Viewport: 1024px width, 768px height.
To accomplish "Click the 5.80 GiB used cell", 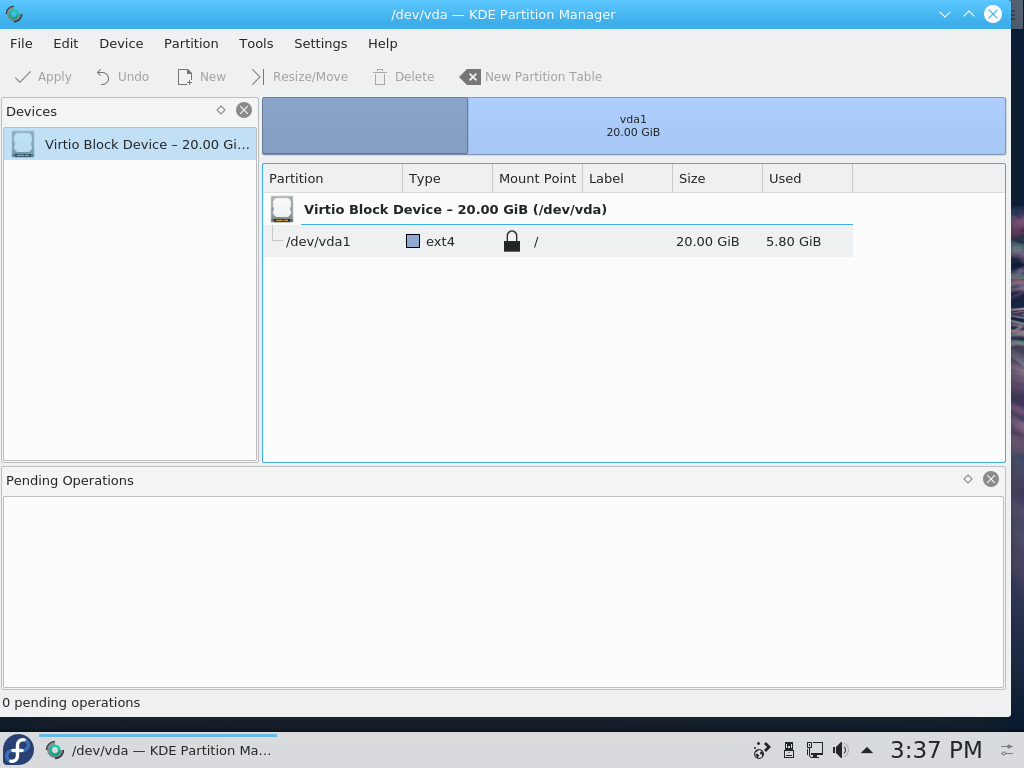I will [793, 242].
